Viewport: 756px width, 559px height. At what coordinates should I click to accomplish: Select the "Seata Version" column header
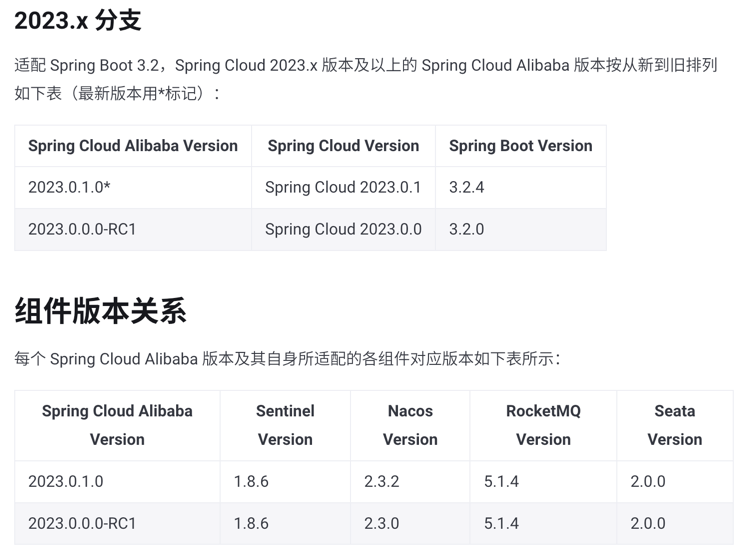click(x=675, y=425)
